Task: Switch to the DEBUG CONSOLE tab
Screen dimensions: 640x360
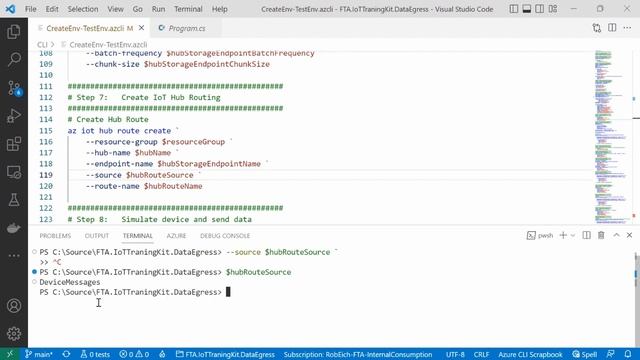Action: click(225, 236)
